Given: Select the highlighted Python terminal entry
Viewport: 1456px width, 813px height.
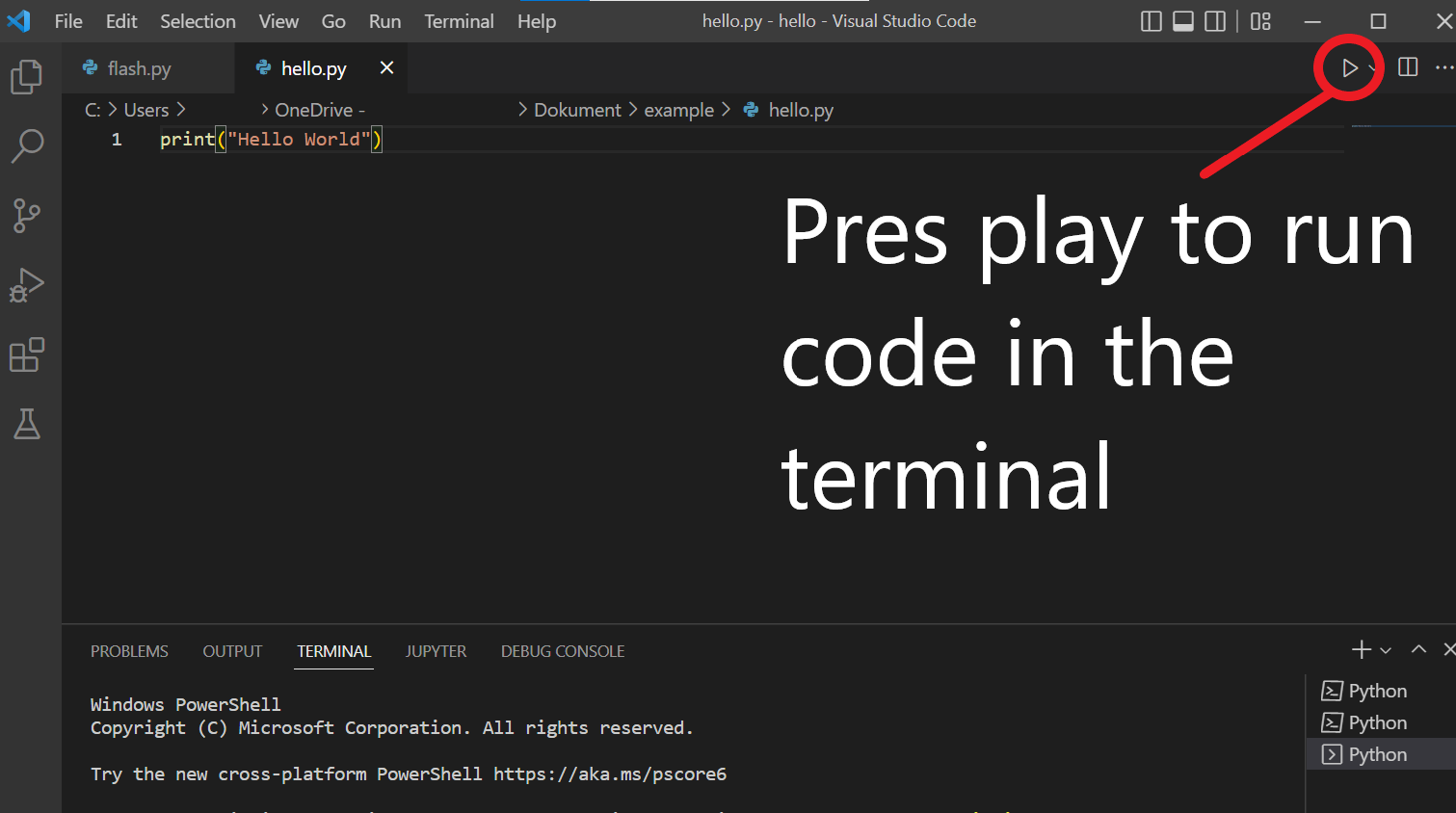Looking at the screenshot, I should [1380, 754].
